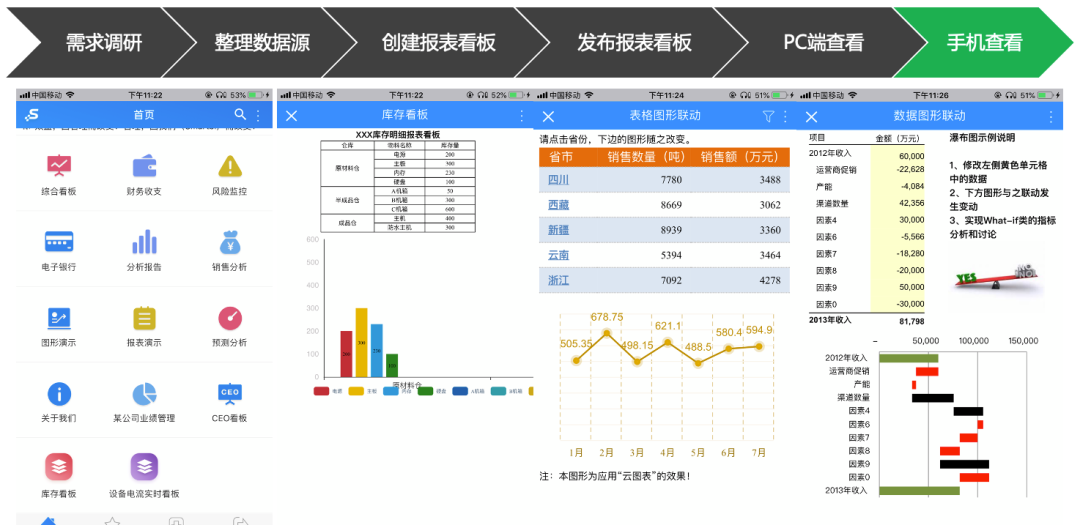Click the 浙江 province link
The image size is (1080, 525).
559,280
